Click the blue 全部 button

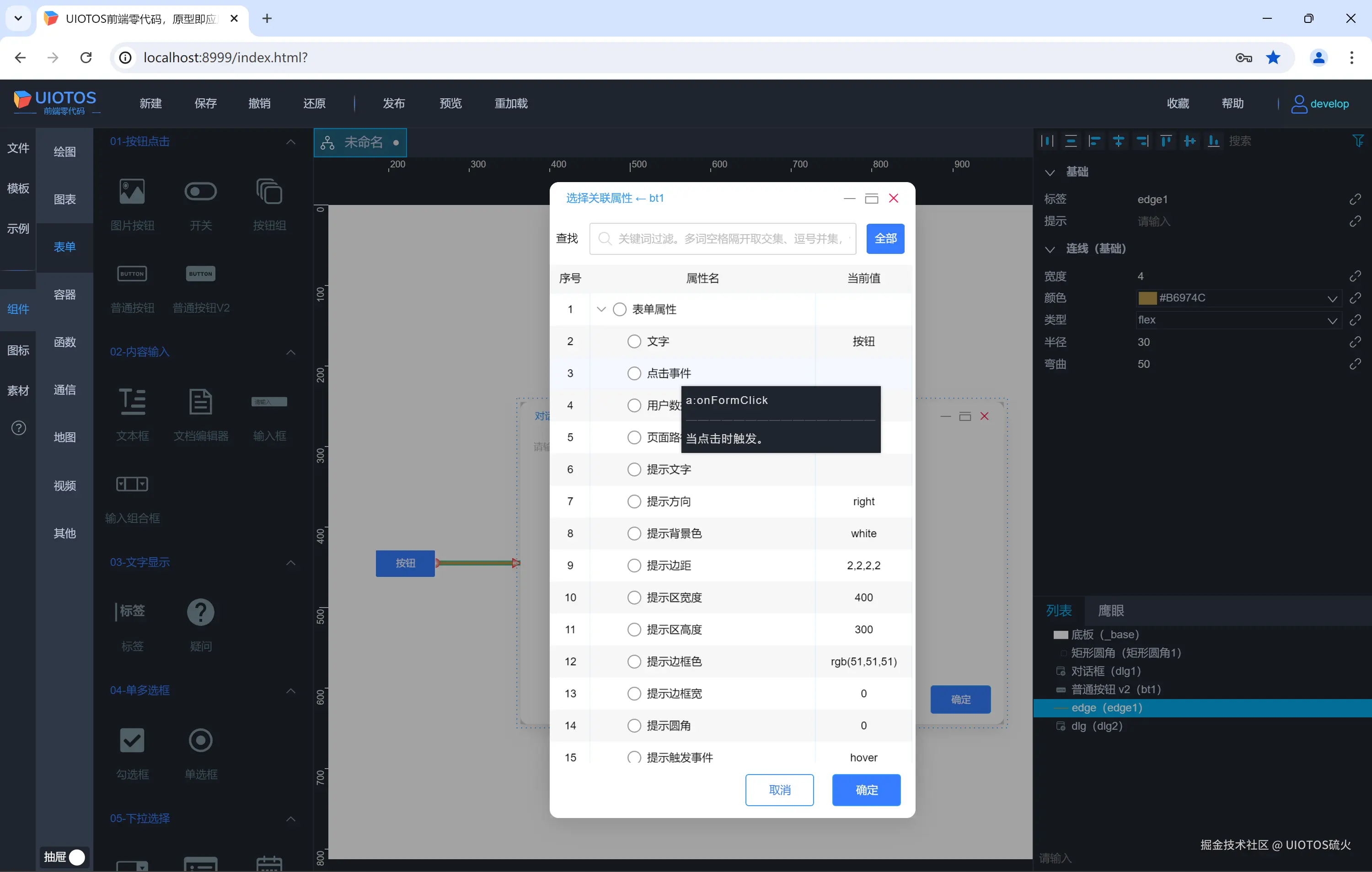pos(885,239)
